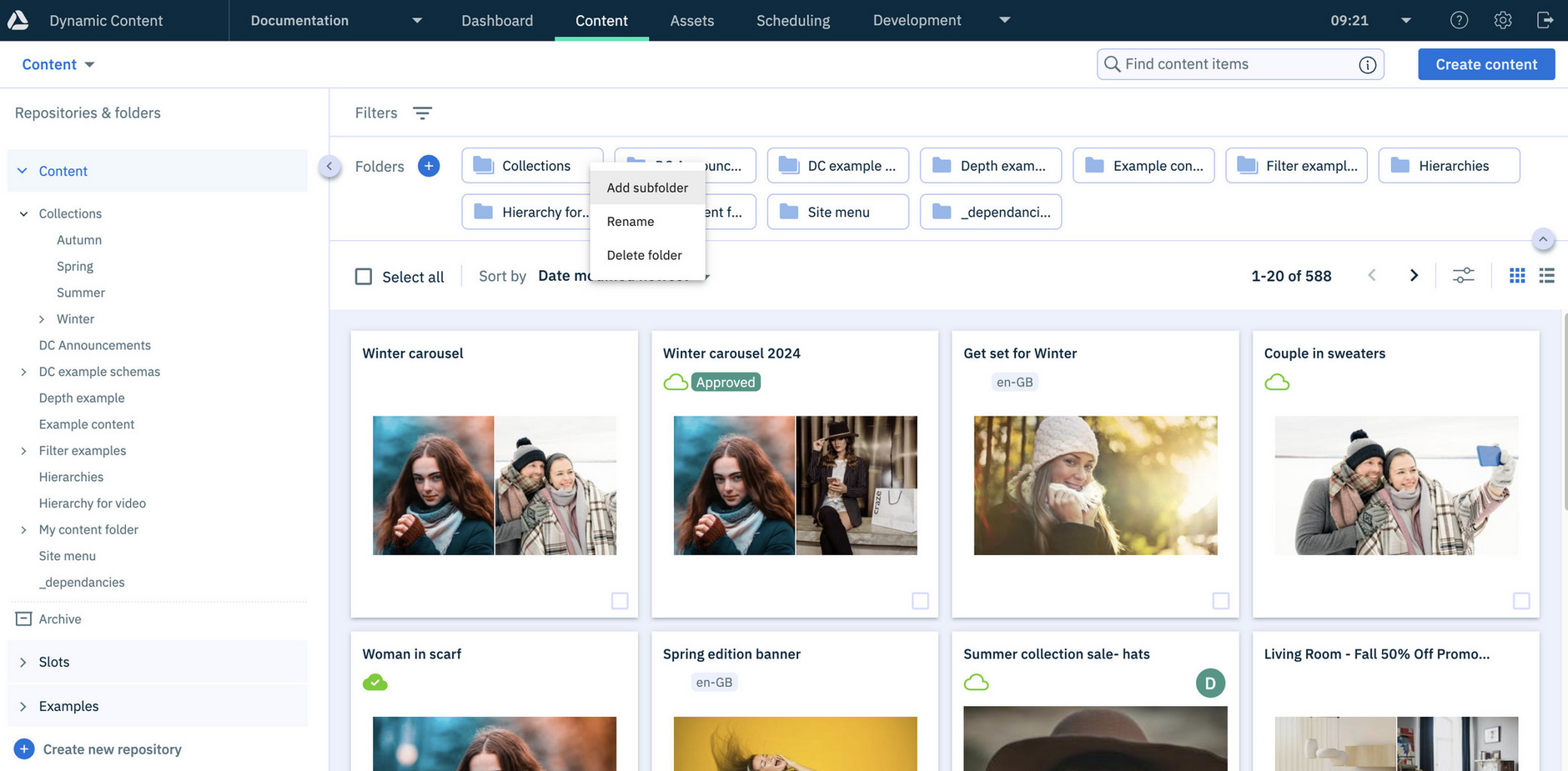Viewport: 1568px width, 771px height.
Task: Click the Archive box icon
Action: pyautogui.click(x=24, y=618)
